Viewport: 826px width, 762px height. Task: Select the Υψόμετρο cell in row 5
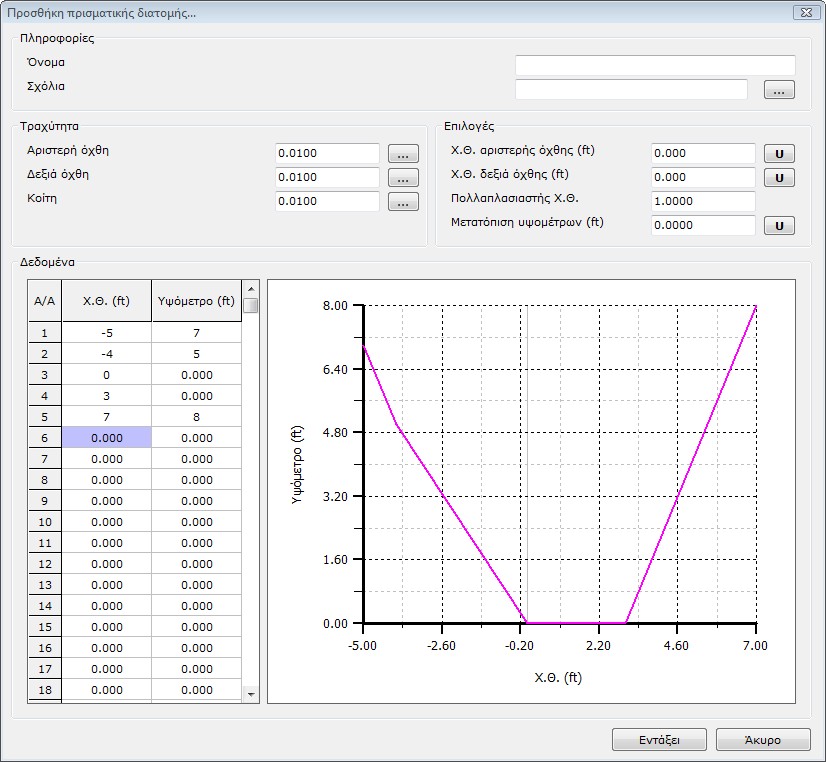pos(196,417)
